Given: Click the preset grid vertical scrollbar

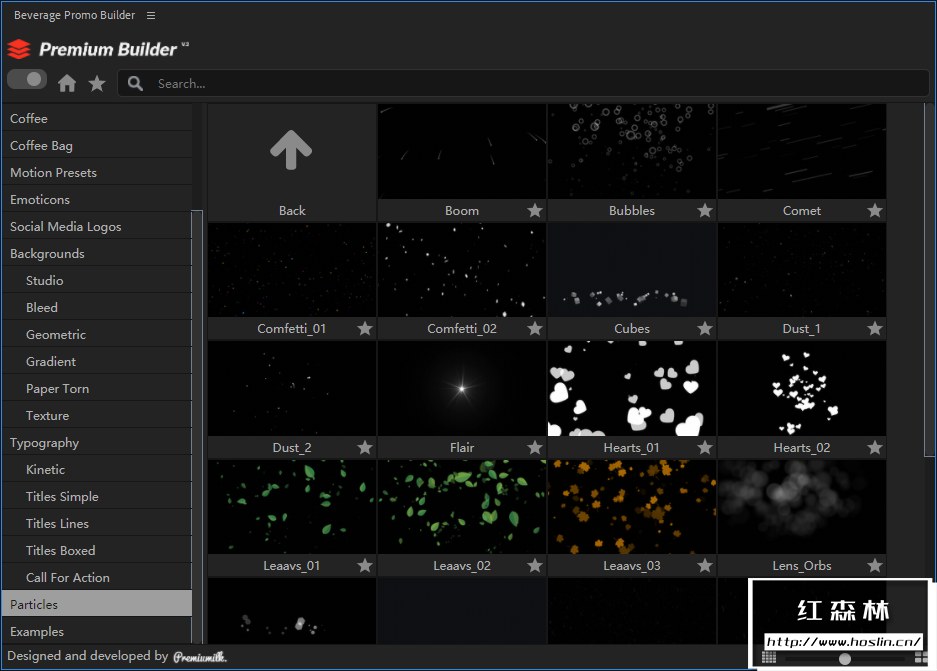Looking at the screenshot, I should (929, 280).
